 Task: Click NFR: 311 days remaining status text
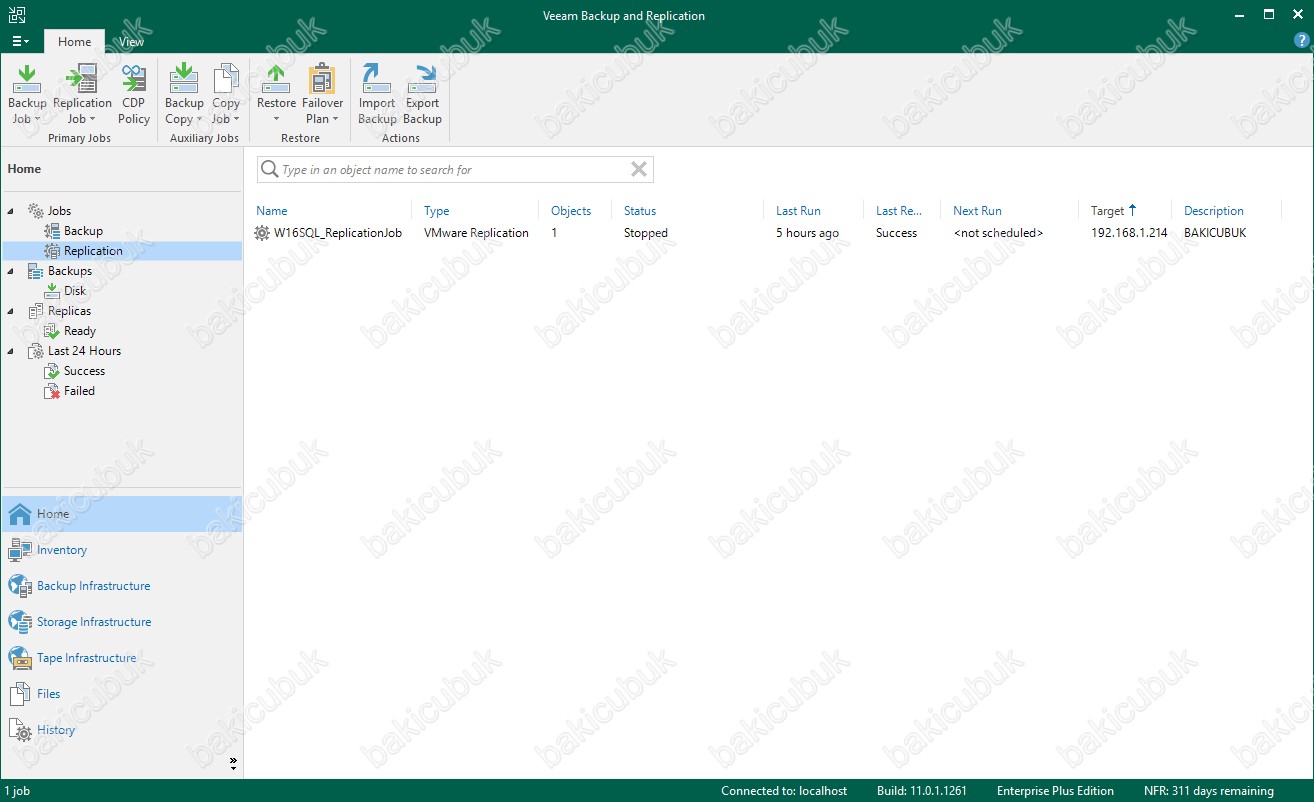click(1209, 791)
